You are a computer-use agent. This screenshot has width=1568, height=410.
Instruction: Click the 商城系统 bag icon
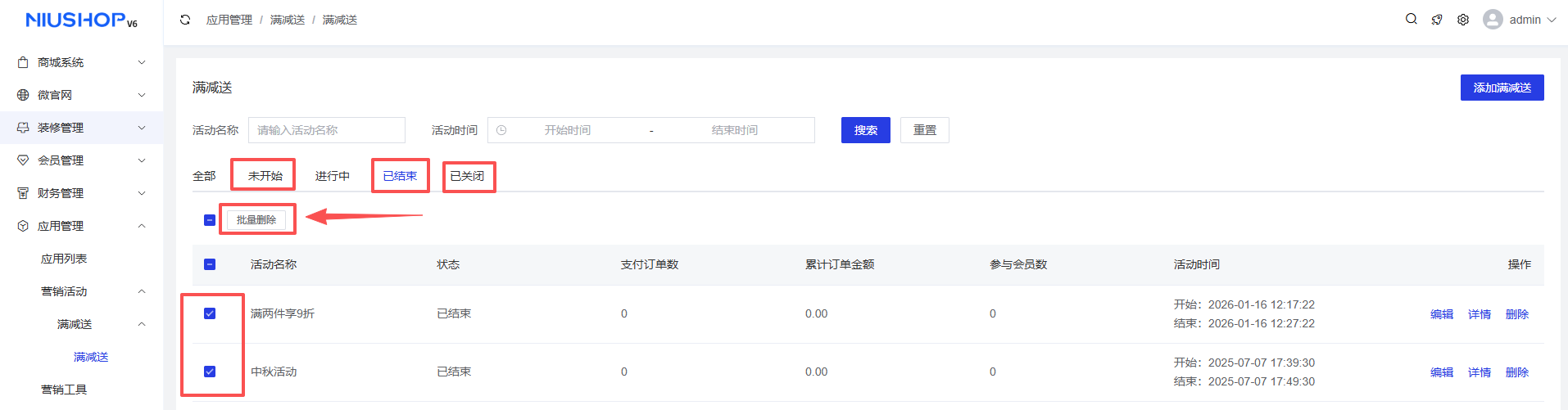pyautogui.click(x=23, y=62)
